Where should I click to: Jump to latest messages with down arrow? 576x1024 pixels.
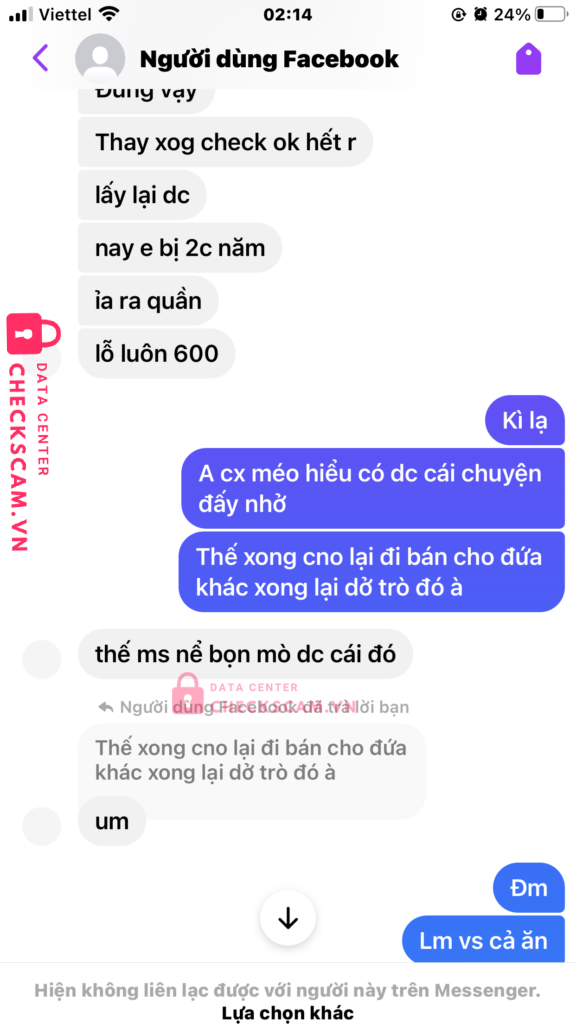point(288,919)
